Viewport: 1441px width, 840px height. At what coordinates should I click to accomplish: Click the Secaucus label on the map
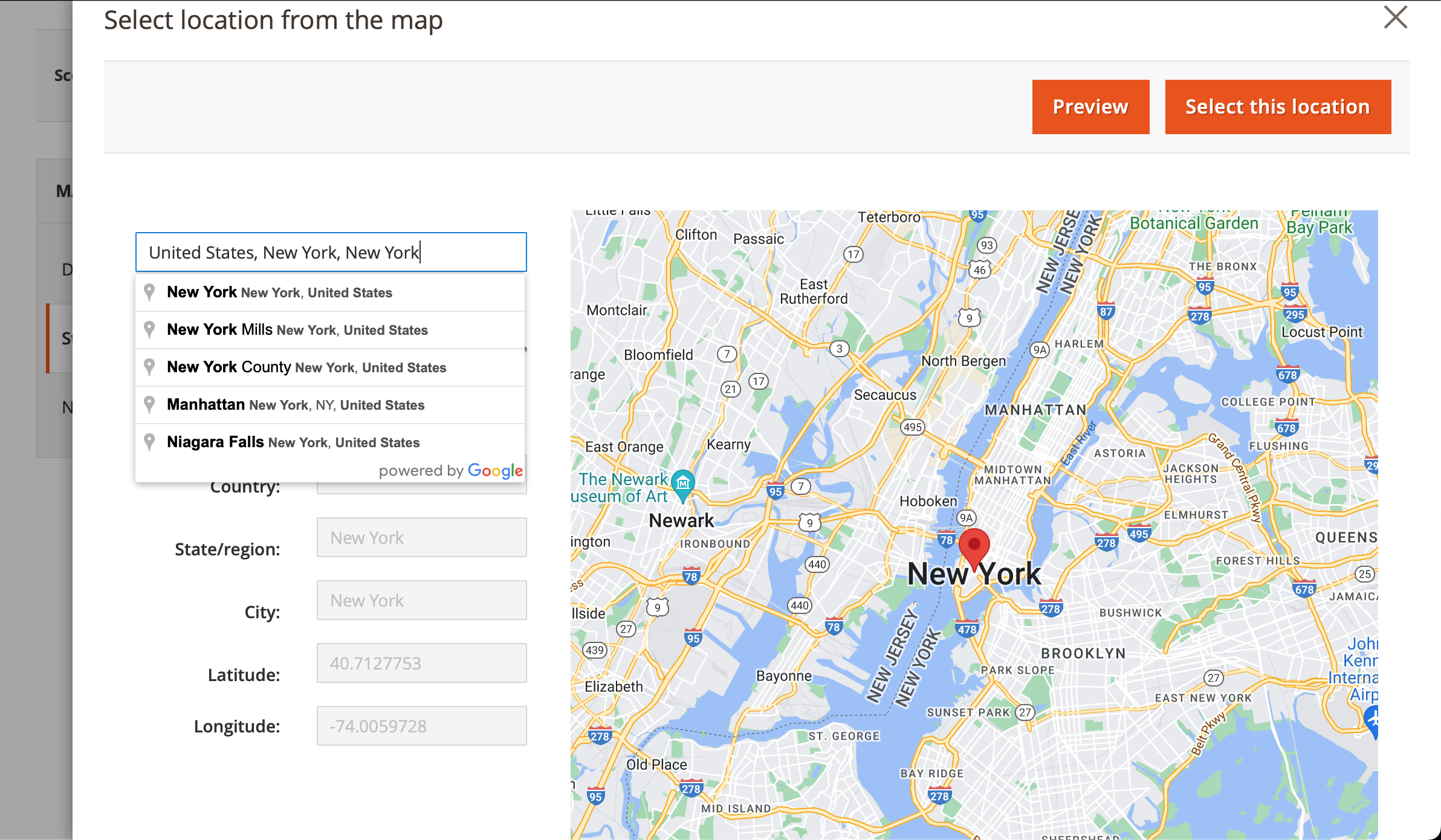(x=885, y=395)
